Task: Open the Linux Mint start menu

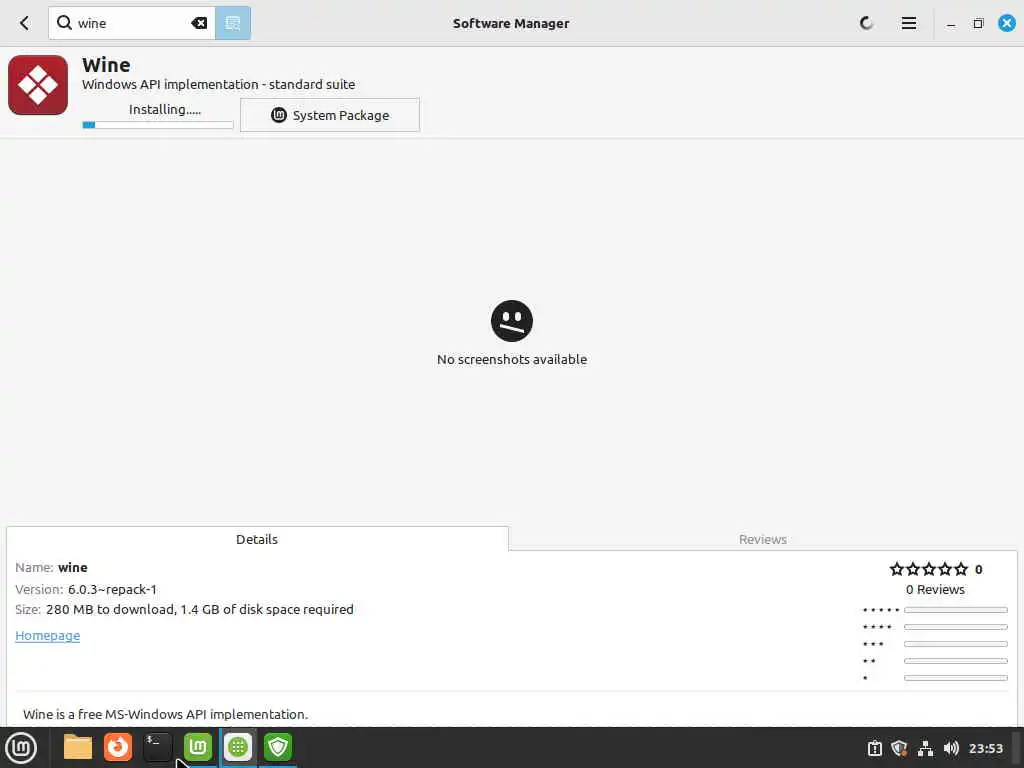Action: (21, 748)
